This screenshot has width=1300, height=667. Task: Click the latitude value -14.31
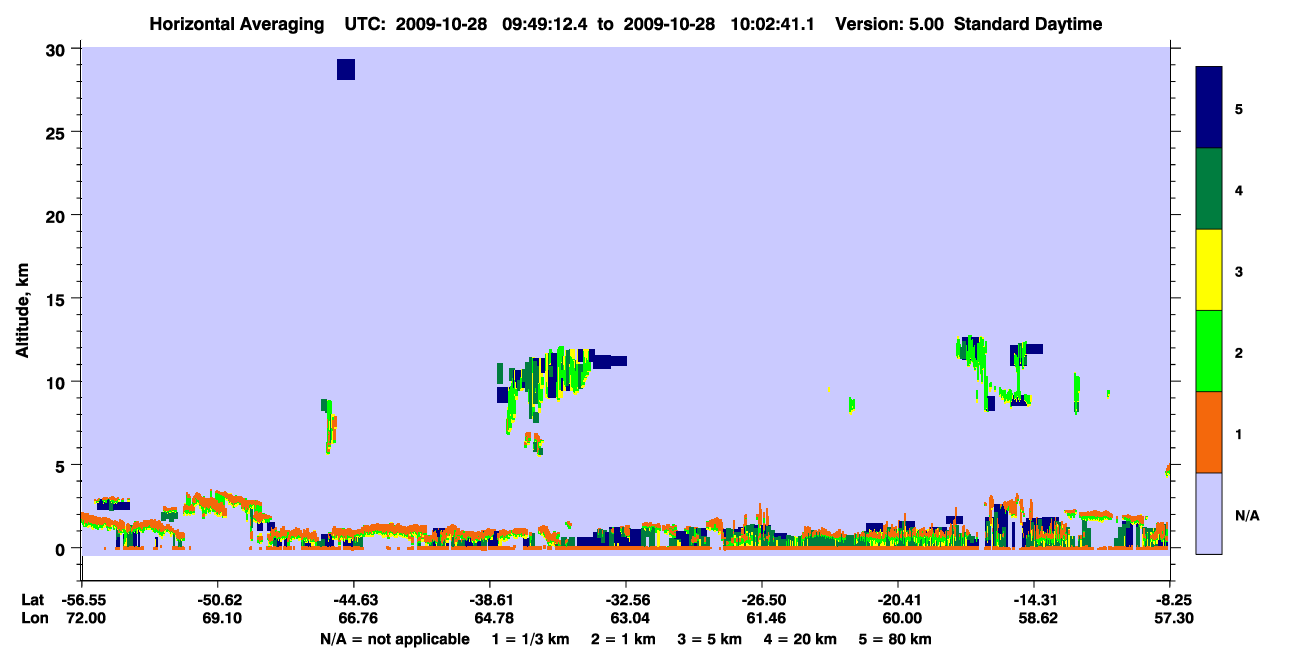click(x=1034, y=600)
